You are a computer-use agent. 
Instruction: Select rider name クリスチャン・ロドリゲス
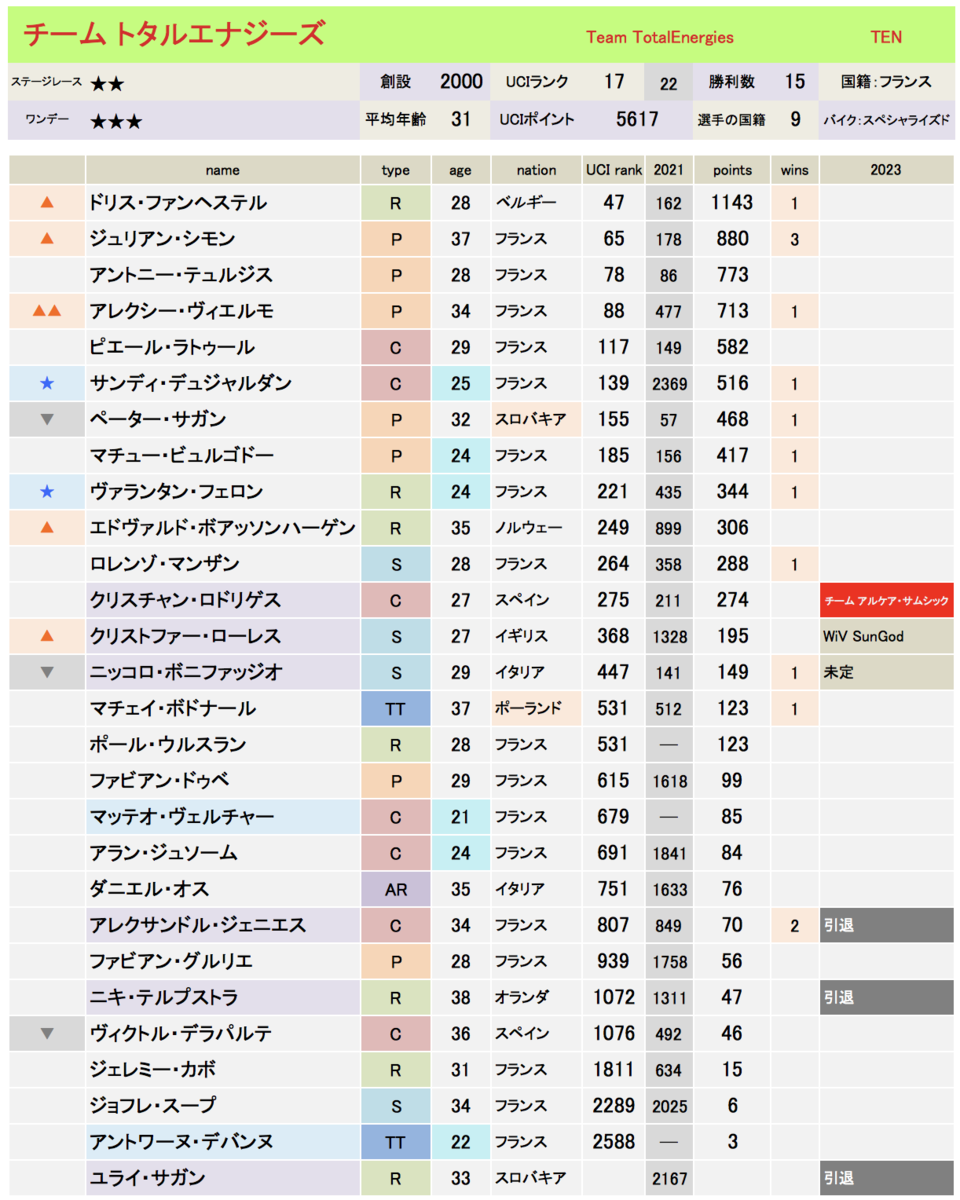pos(185,600)
